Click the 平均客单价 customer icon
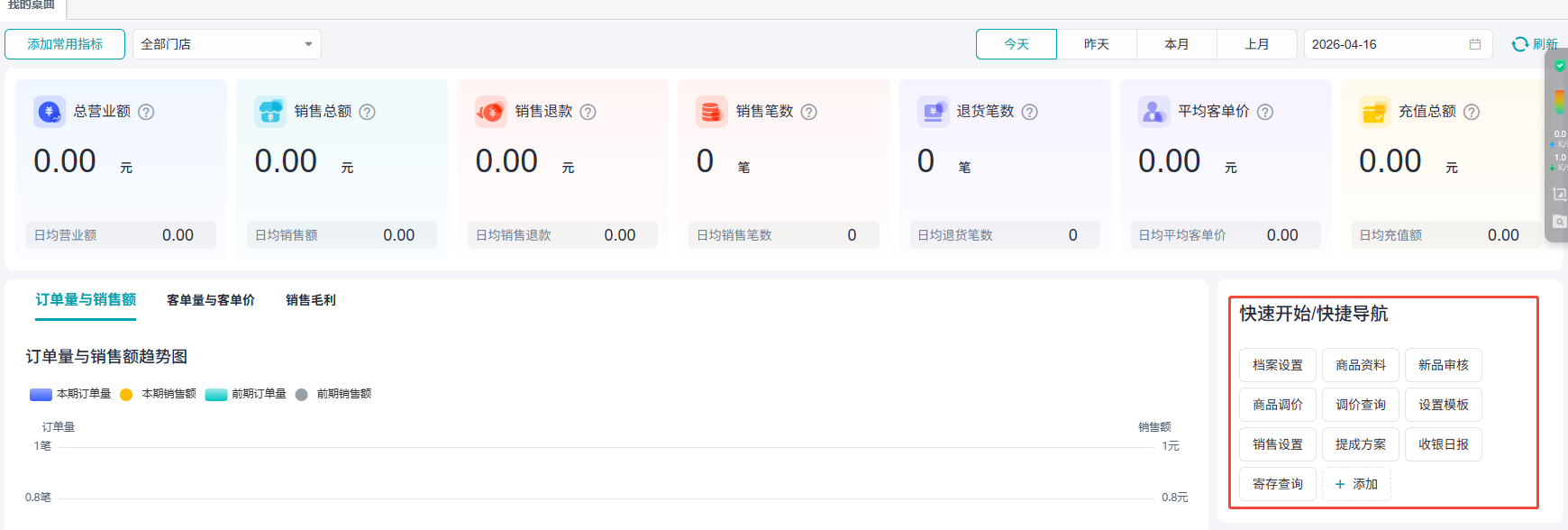This screenshot has height=530, width=1568. pyautogui.click(x=1153, y=112)
